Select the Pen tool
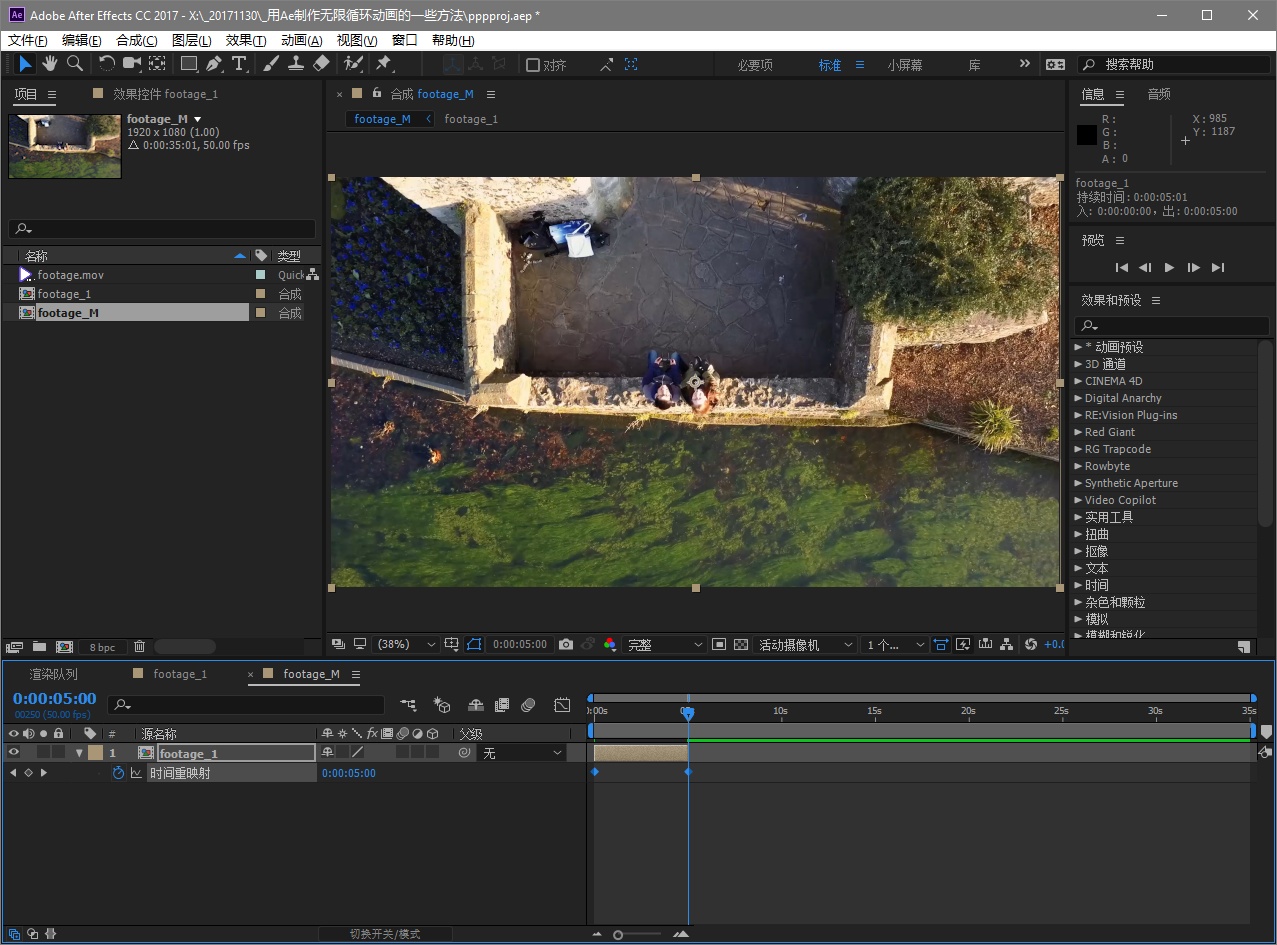 [214, 64]
